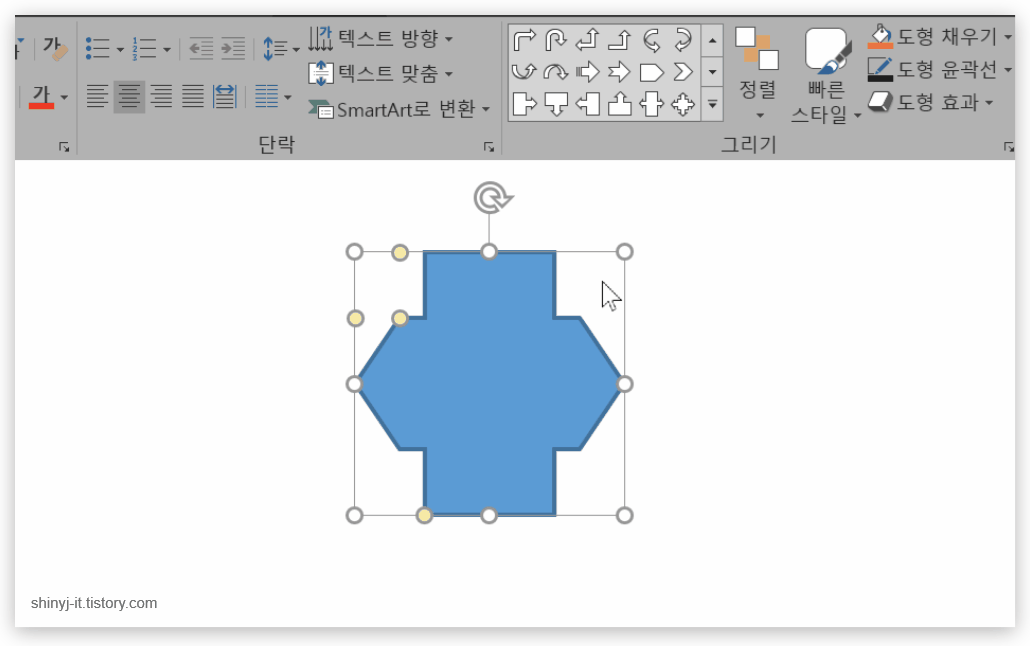Click the top-center resize handle
This screenshot has width=1030, height=646.
coord(489,252)
